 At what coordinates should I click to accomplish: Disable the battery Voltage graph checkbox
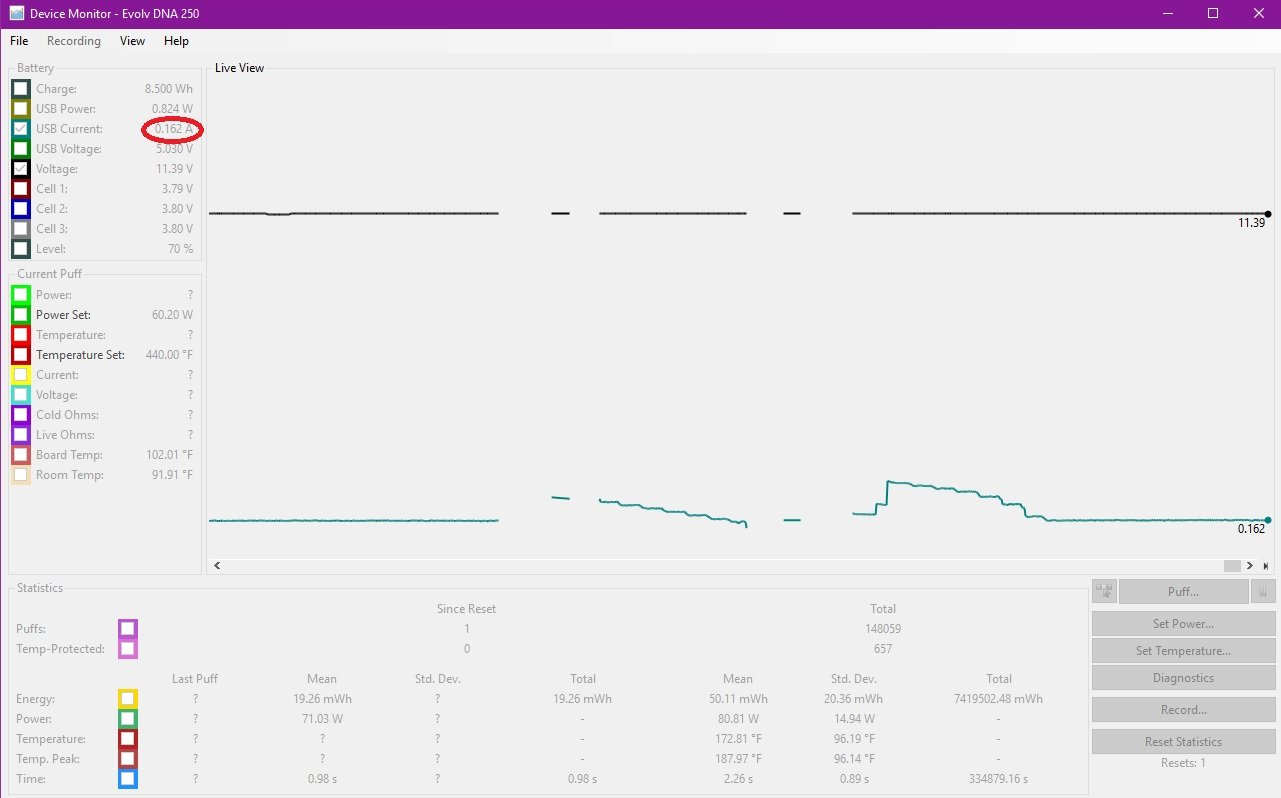click(x=21, y=169)
